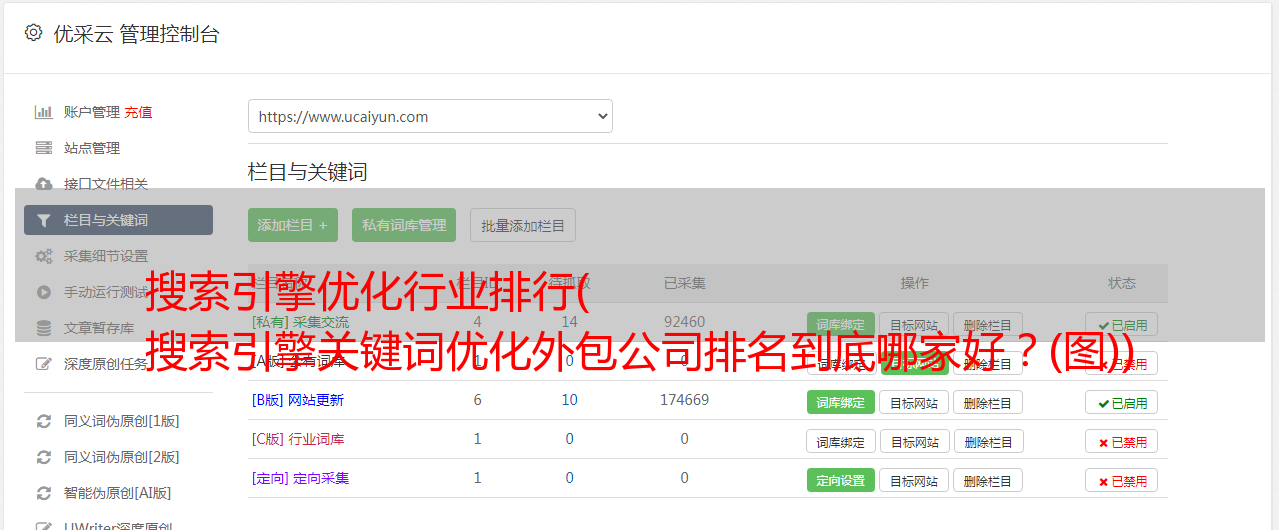Click the 92460 collected count cell
This screenshot has height=530, width=1279.
pos(685,322)
